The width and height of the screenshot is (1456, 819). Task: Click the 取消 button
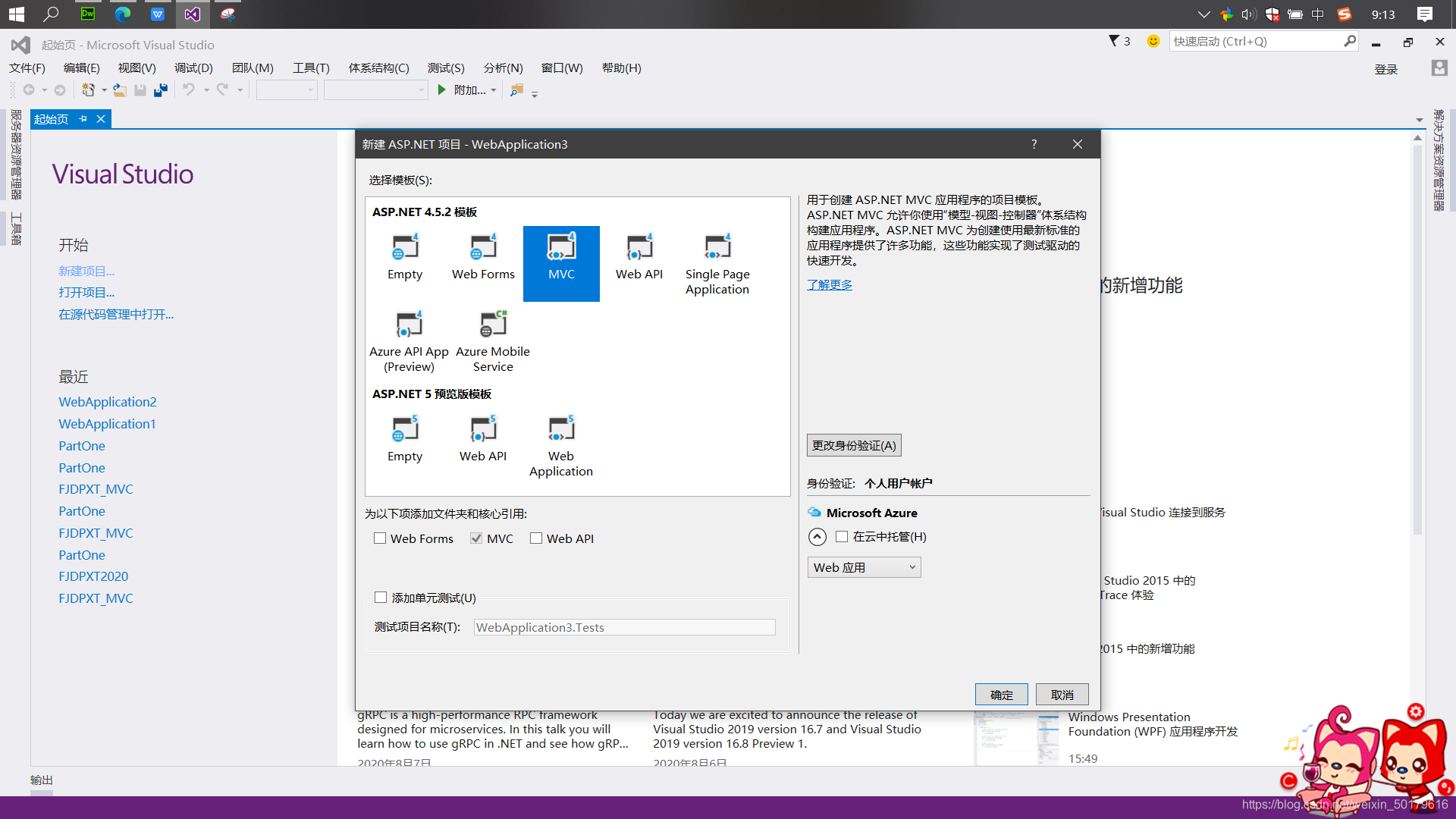pyautogui.click(x=1062, y=695)
